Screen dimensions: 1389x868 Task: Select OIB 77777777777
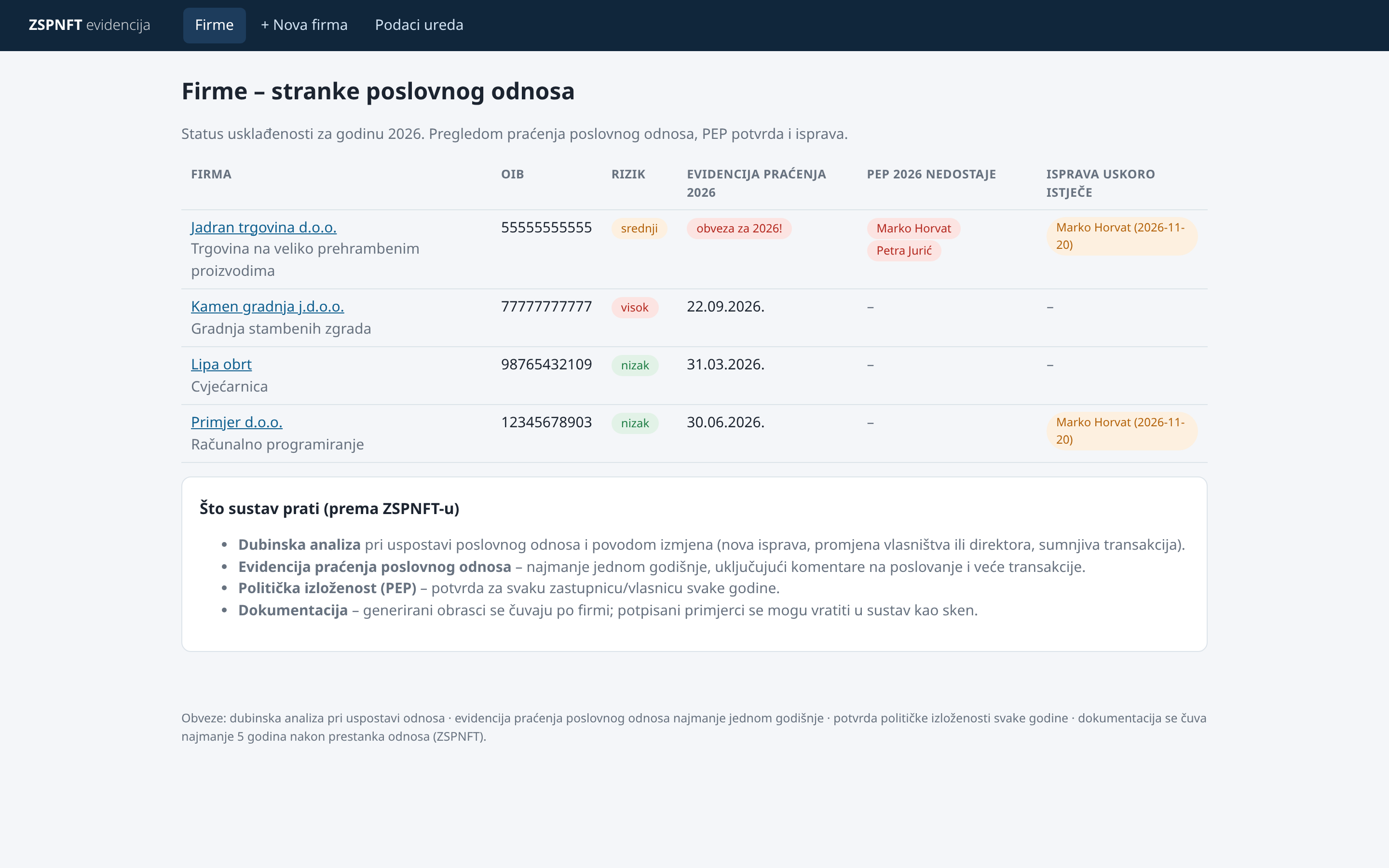(x=546, y=307)
